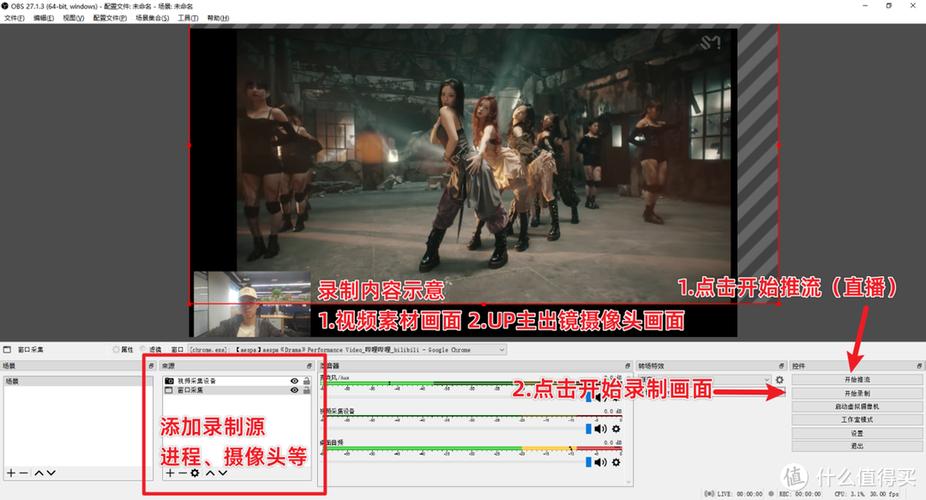Screen dimensions: 926x500
Task: Toggle visibility of 窗口采集 source
Action: click(x=294, y=390)
